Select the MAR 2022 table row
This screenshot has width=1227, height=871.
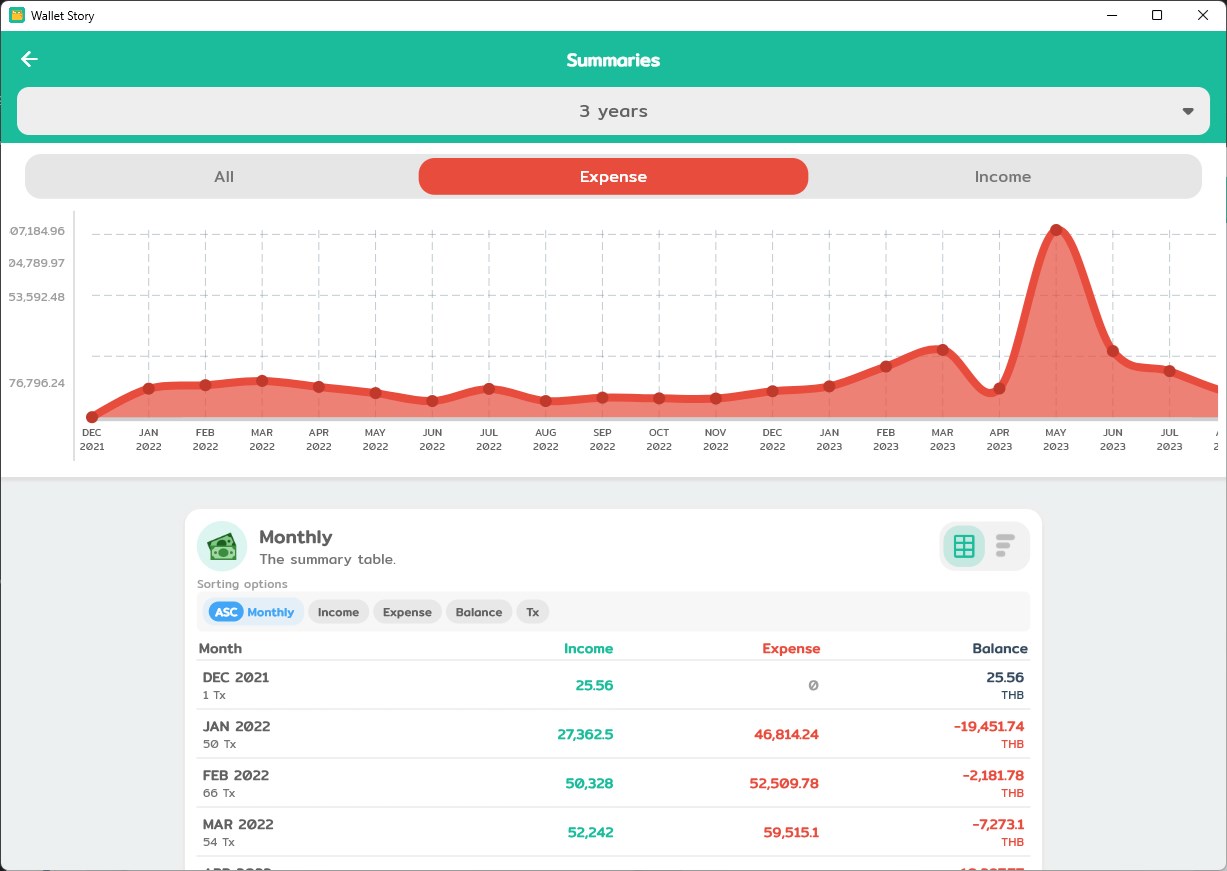tap(613, 832)
